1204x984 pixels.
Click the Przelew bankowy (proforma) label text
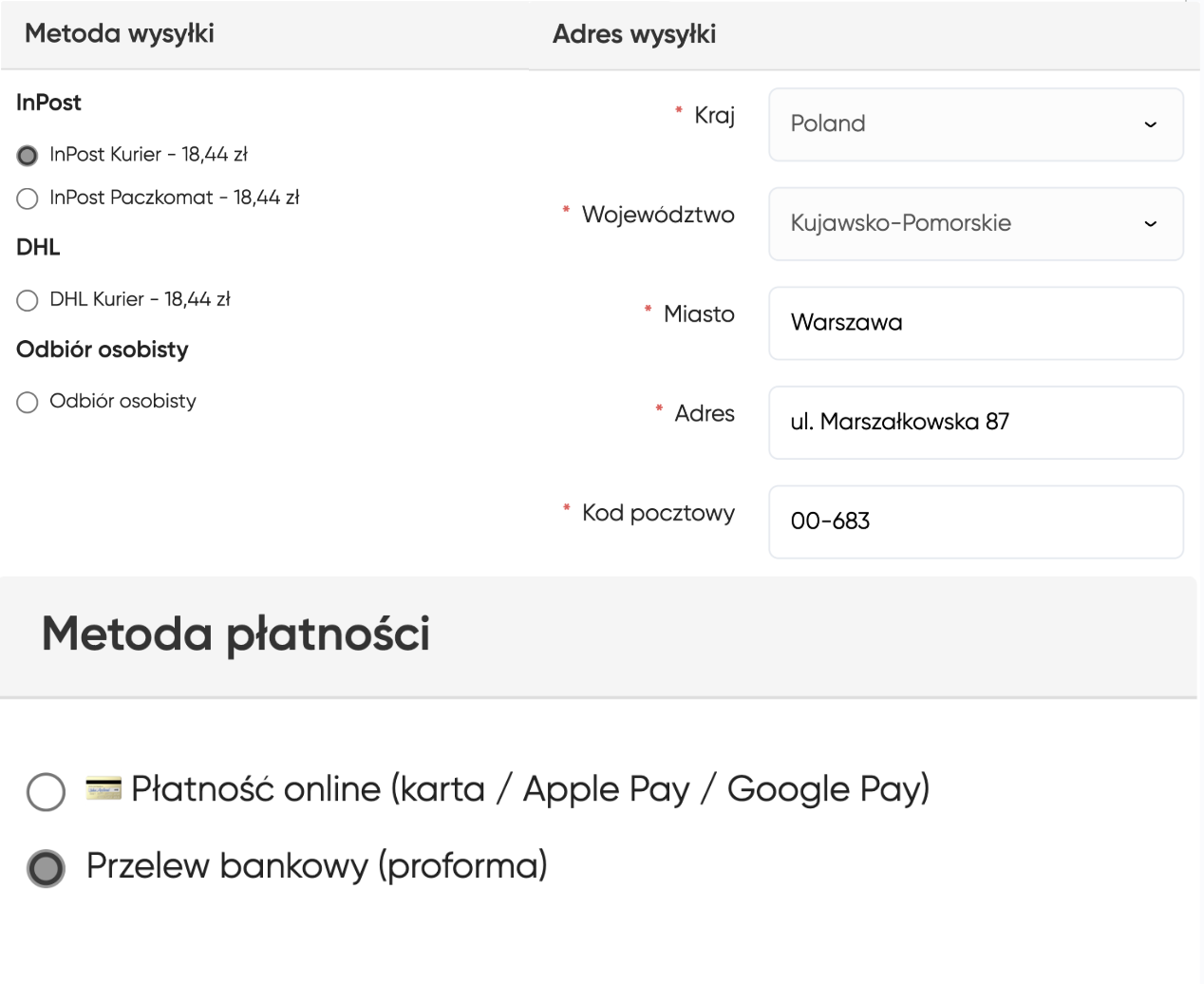click(316, 866)
